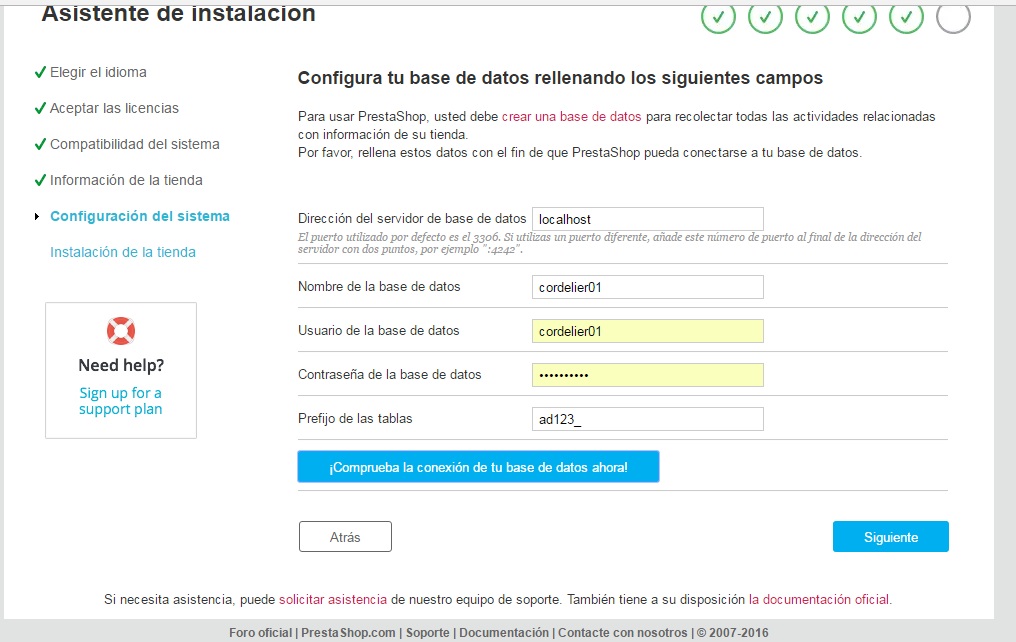Open the Aceptar las licencias step
The image size is (1016, 642).
point(115,108)
